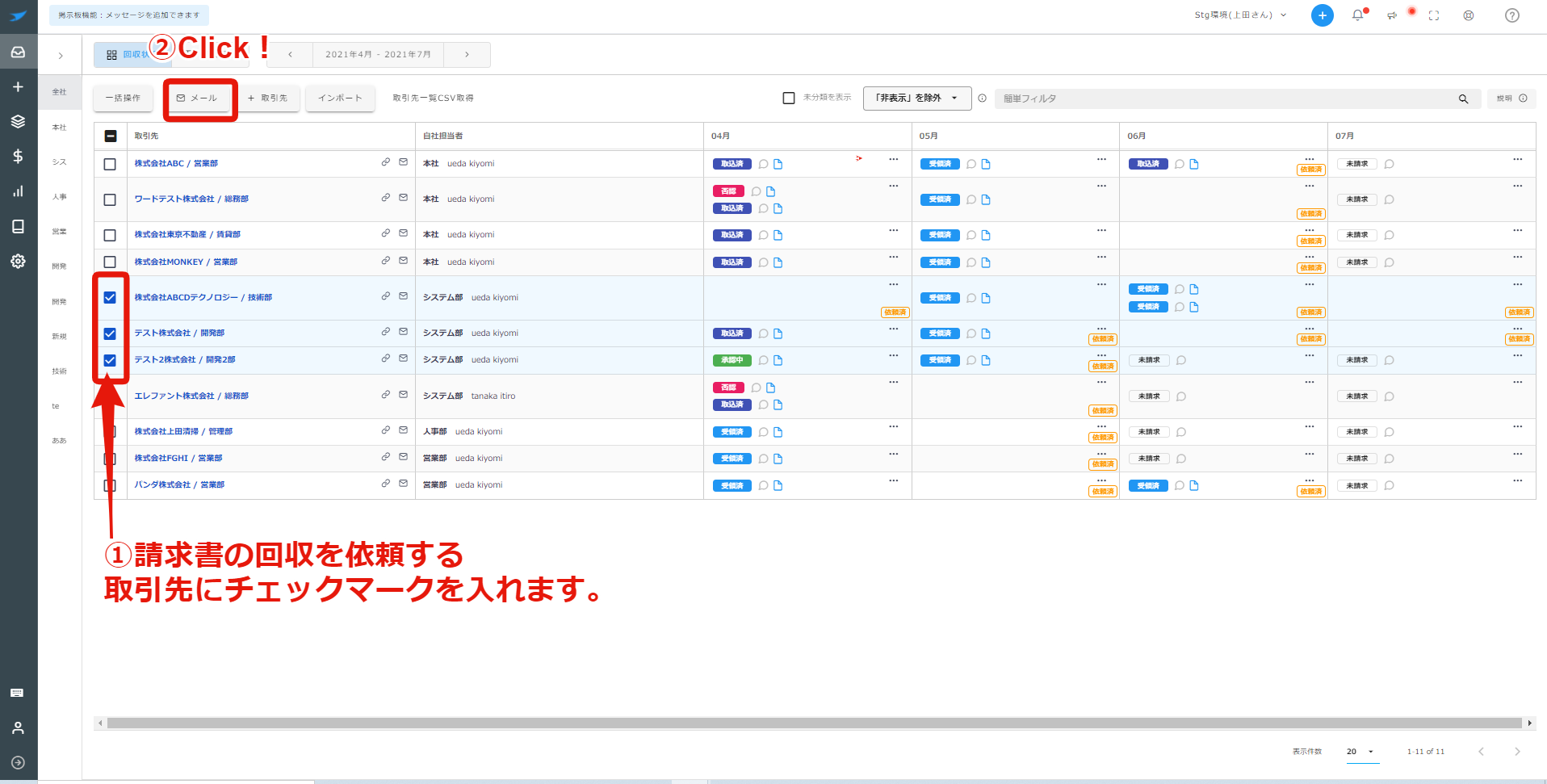Image resolution: width=1547 pixels, height=784 pixels.
Task: Click the keyboard icon in left sidebar
Action: point(18,694)
